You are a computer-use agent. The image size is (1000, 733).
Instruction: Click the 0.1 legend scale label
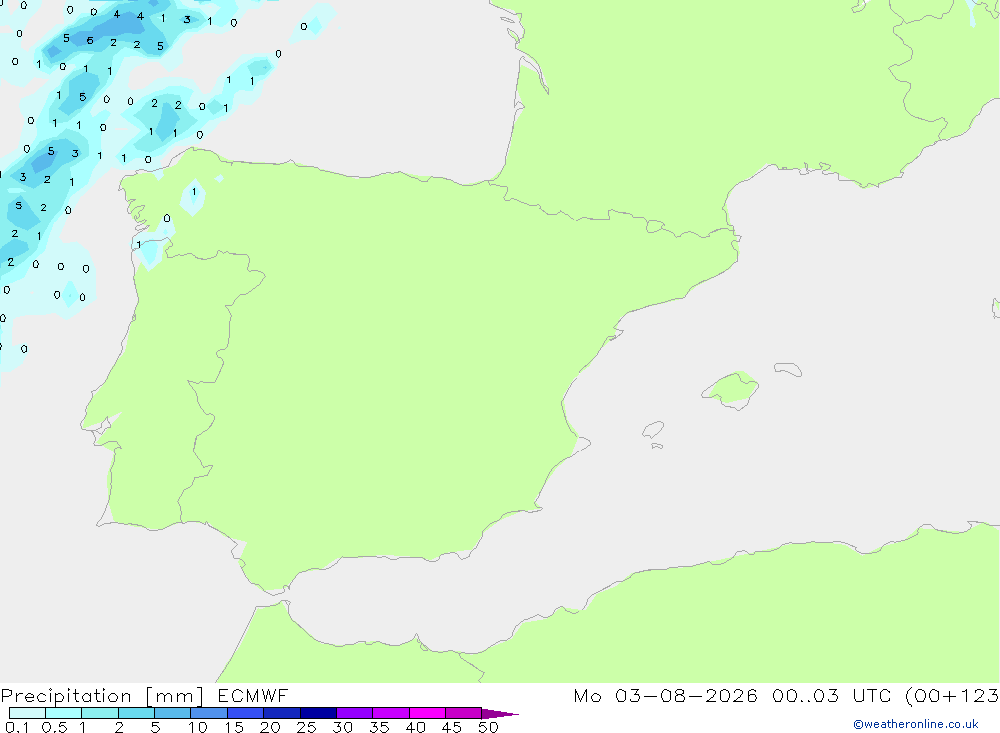pyautogui.click(x=17, y=727)
